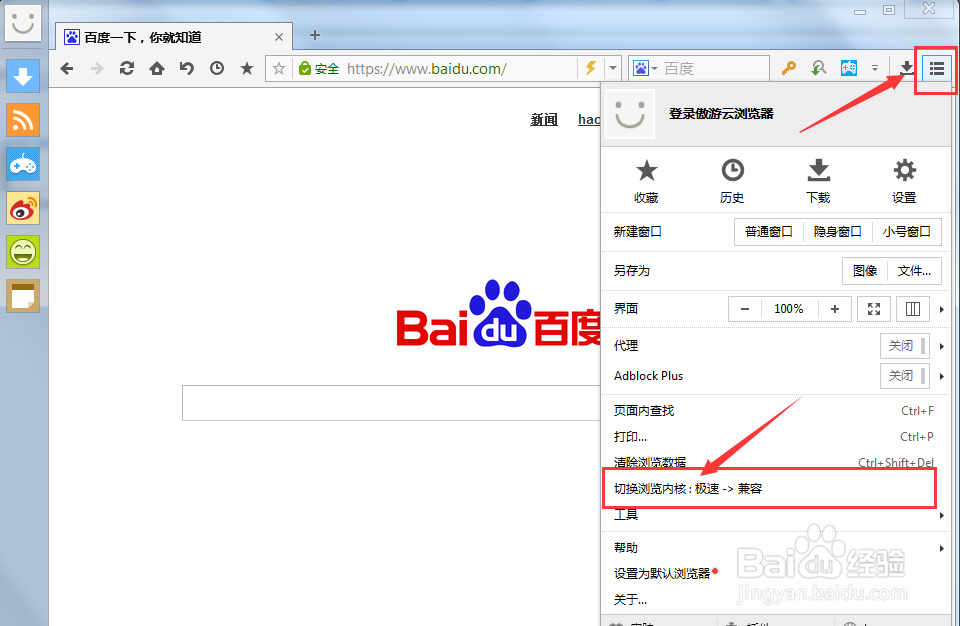Screen dimensions: 960x626
Task: Open downloads from the blue sidebar arrow icon
Action: click(23, 76)
